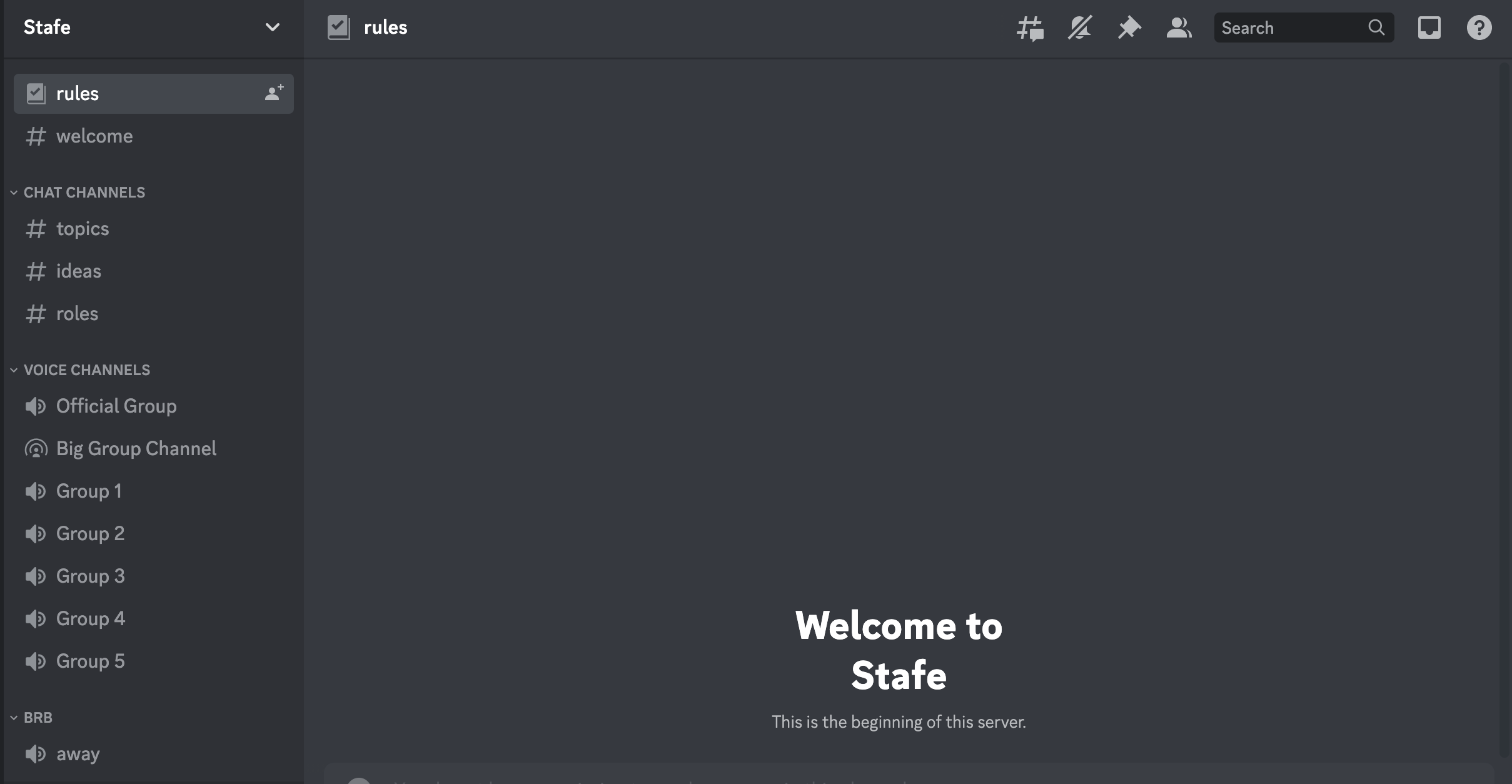Open the inbox
The image size is (1512, 784).
point(1429,28)
